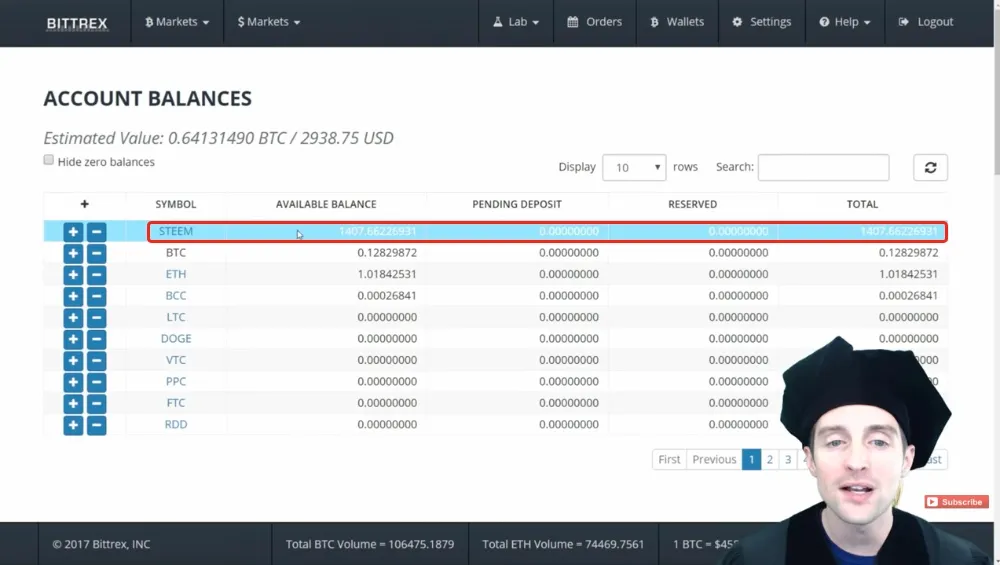Open the PPC symbol link

(x=176, y=381)
